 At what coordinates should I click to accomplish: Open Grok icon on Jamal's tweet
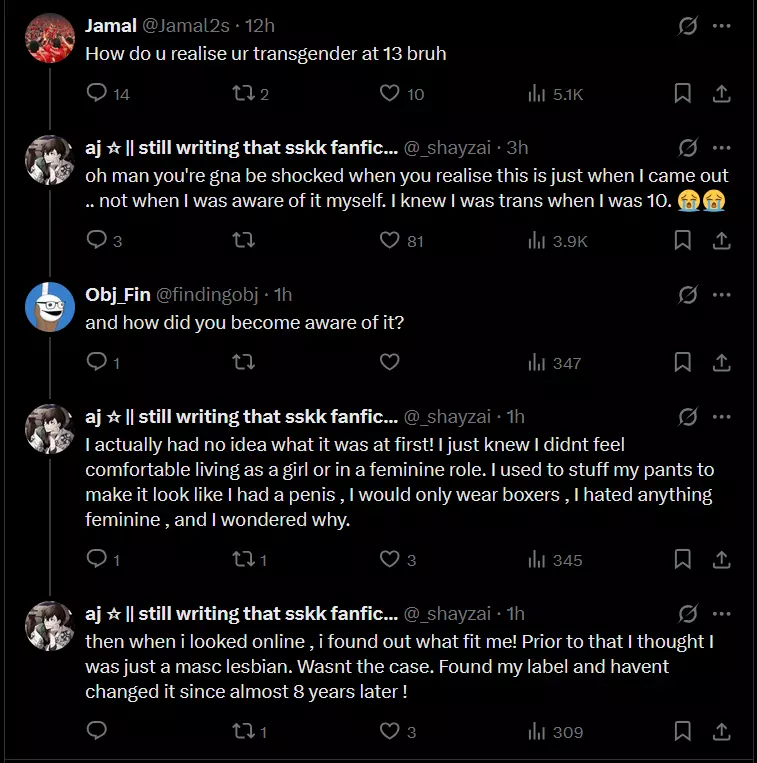(x=688, y=26)
